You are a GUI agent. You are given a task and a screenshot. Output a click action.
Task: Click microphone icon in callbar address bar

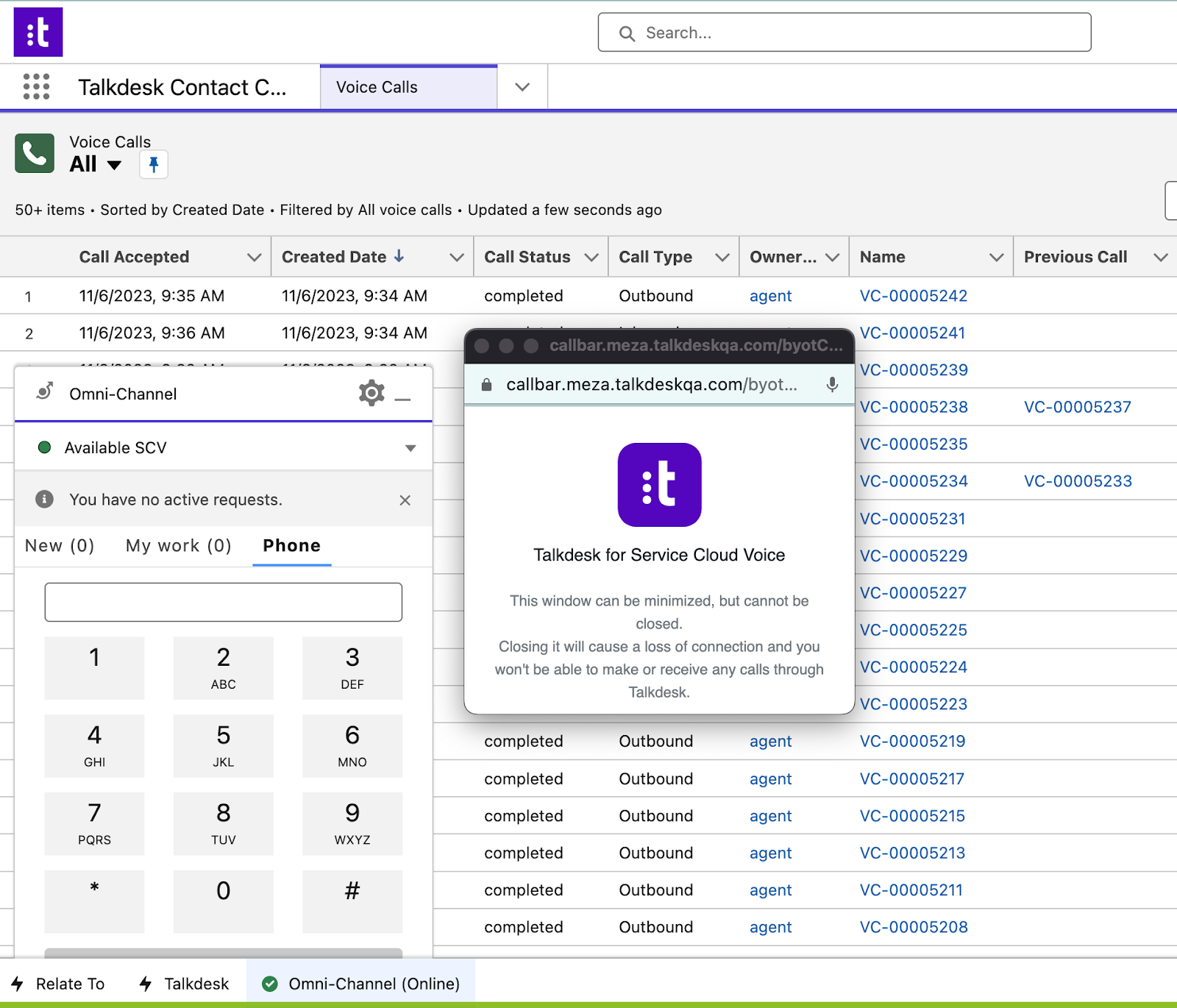tap(832, 384)
